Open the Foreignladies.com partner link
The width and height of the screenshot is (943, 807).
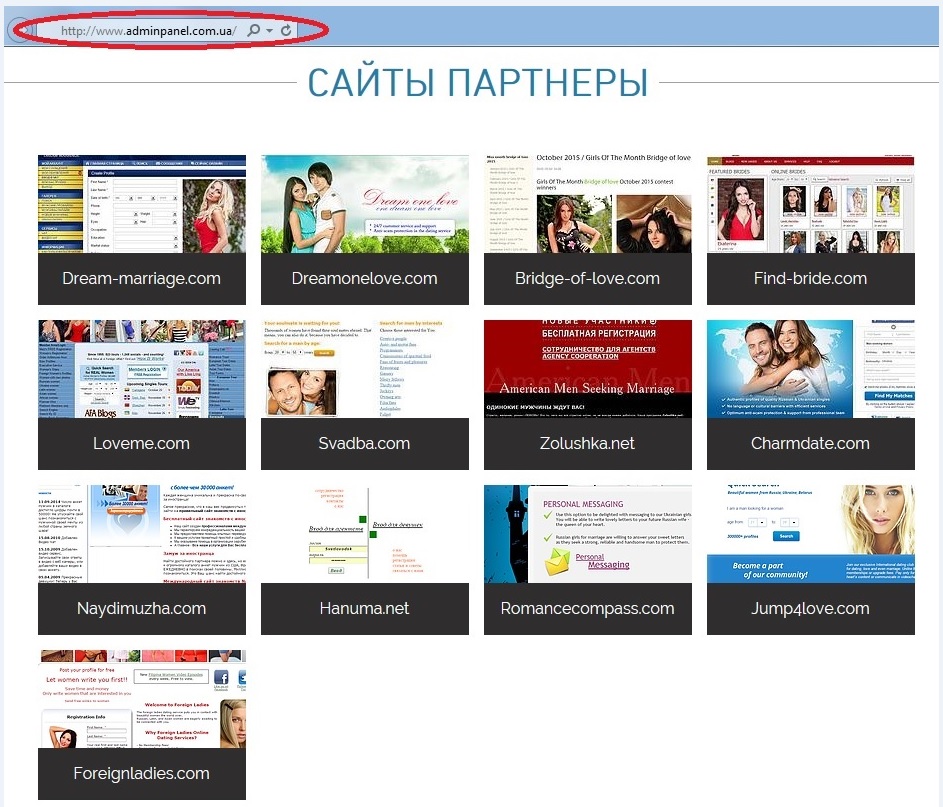pos(141,774)
